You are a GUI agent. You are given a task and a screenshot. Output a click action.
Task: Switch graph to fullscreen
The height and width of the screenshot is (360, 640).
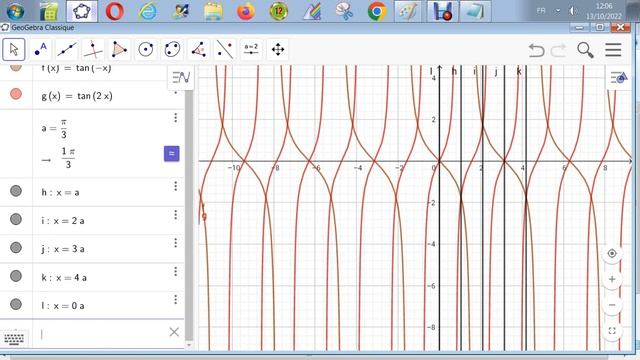coord(611,331)
